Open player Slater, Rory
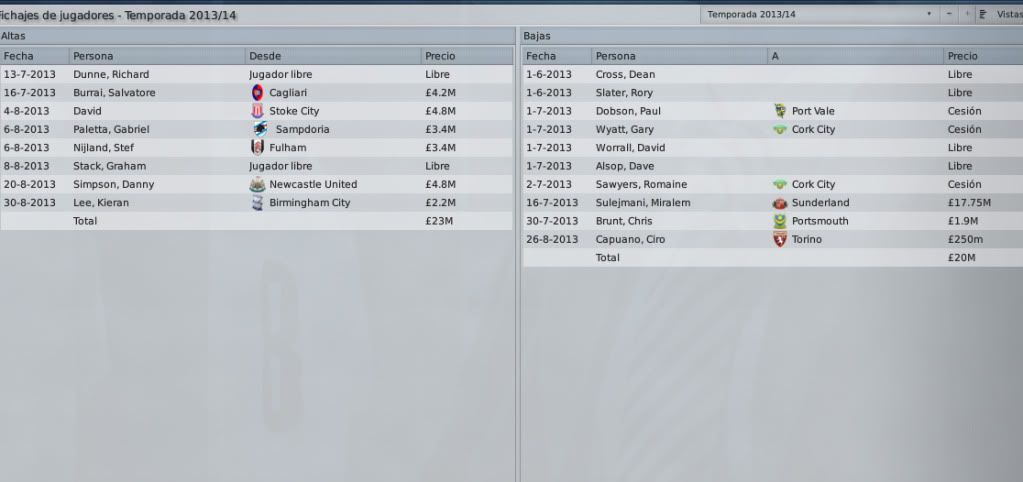The width and height of the screenshot is (1023, 482). [x=624, y=93]
